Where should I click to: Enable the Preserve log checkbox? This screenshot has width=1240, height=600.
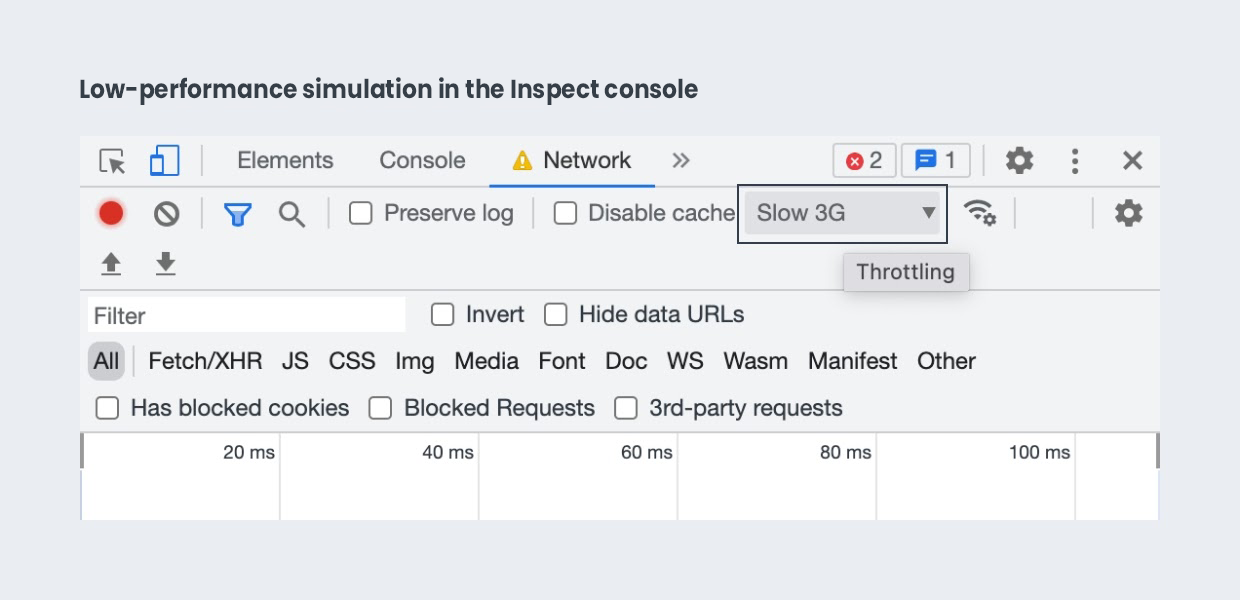coord(361,213)
